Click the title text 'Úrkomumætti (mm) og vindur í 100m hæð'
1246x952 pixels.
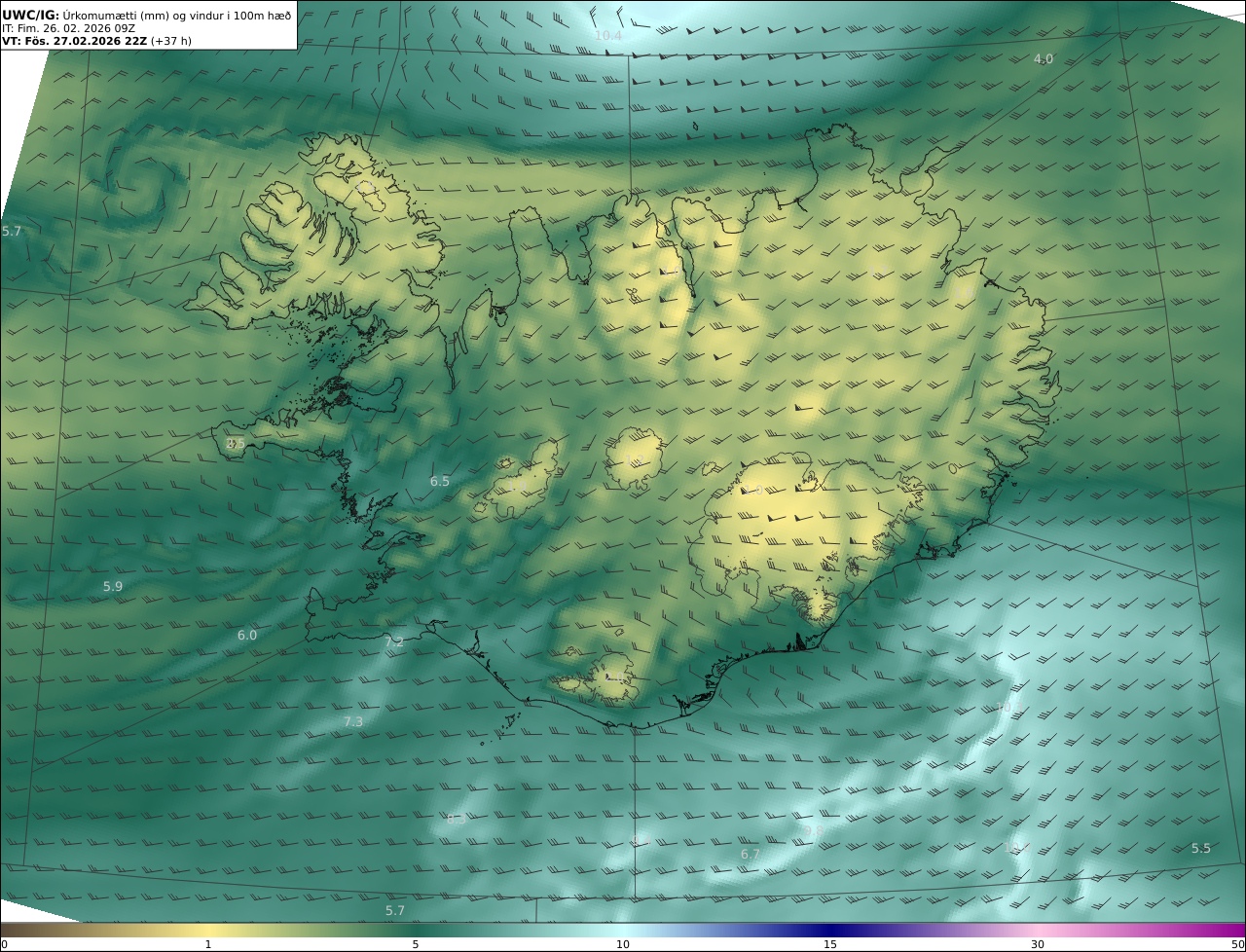177,15
